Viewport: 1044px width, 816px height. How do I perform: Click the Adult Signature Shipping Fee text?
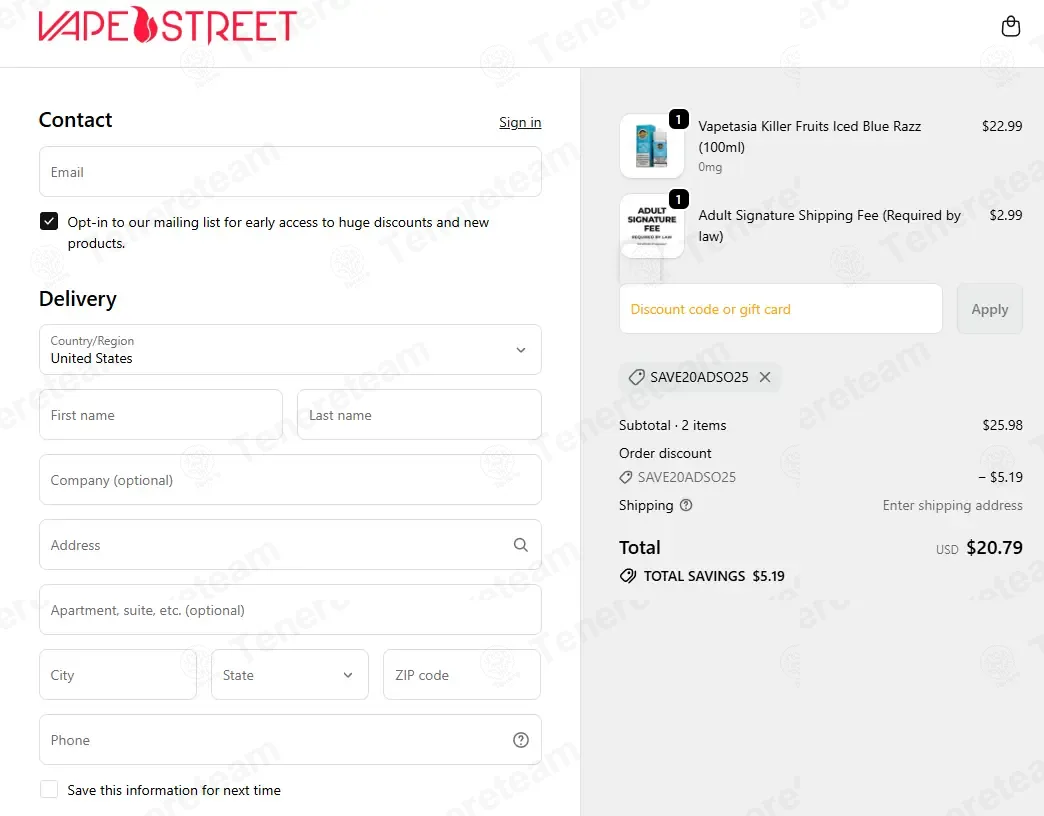(829, 226)
